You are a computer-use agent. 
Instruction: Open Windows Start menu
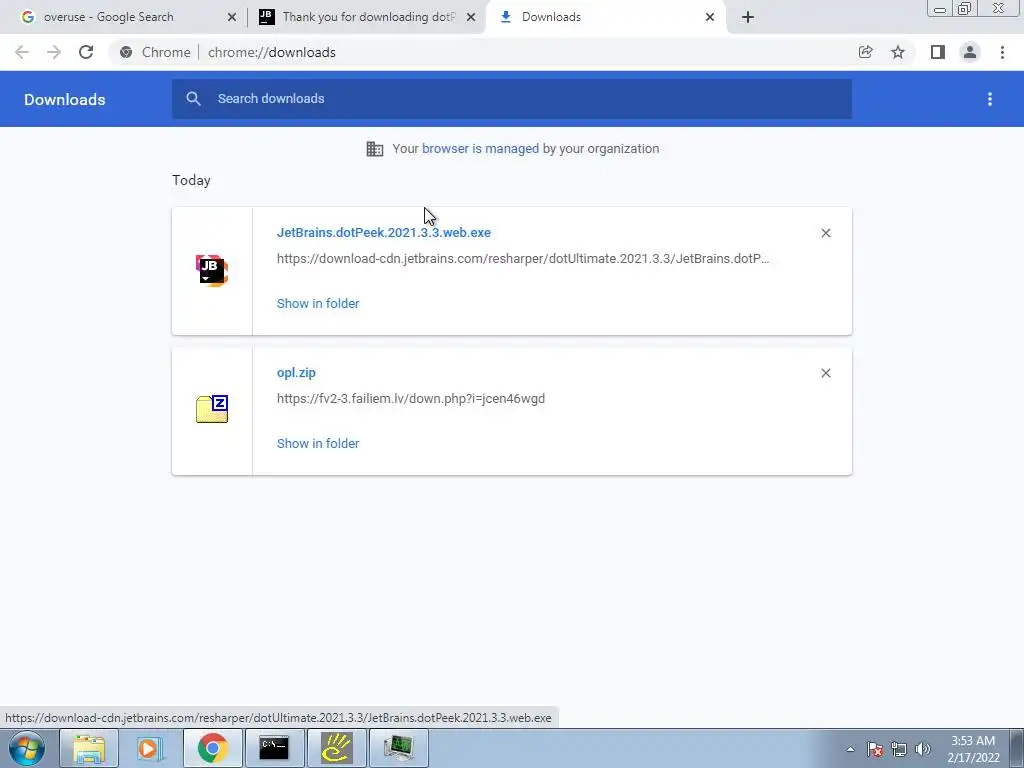[x=27, y=748]
